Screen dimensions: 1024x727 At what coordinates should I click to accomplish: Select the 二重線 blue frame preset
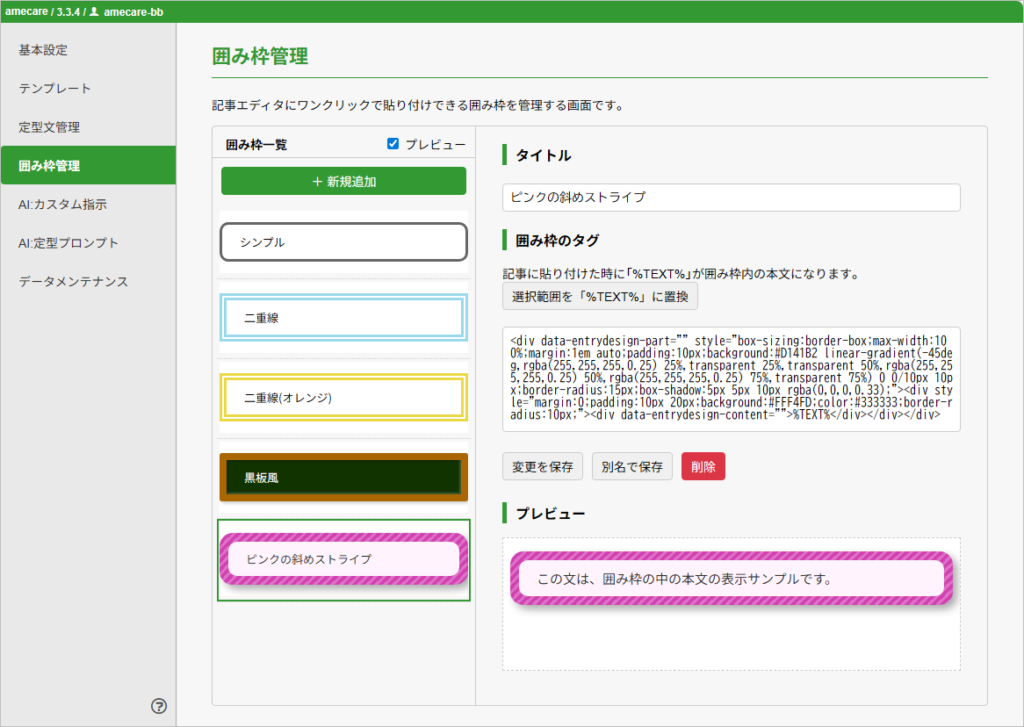(344, 317)
